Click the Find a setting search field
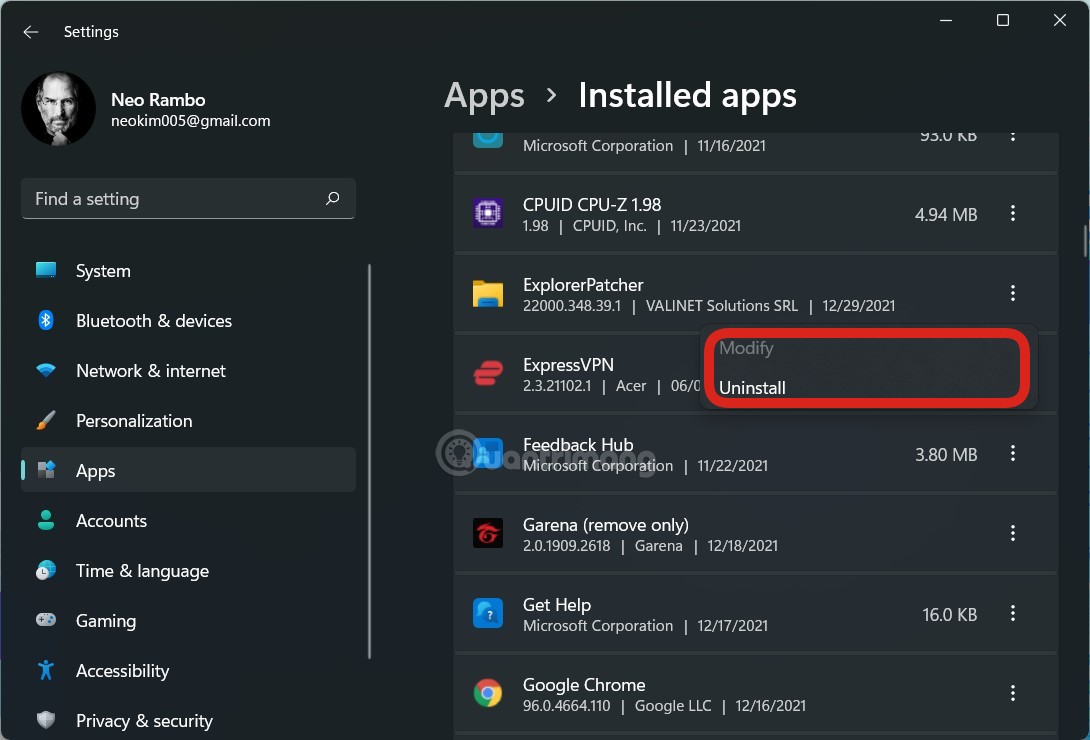The image size is (1090, 740). tap(187, 198)
